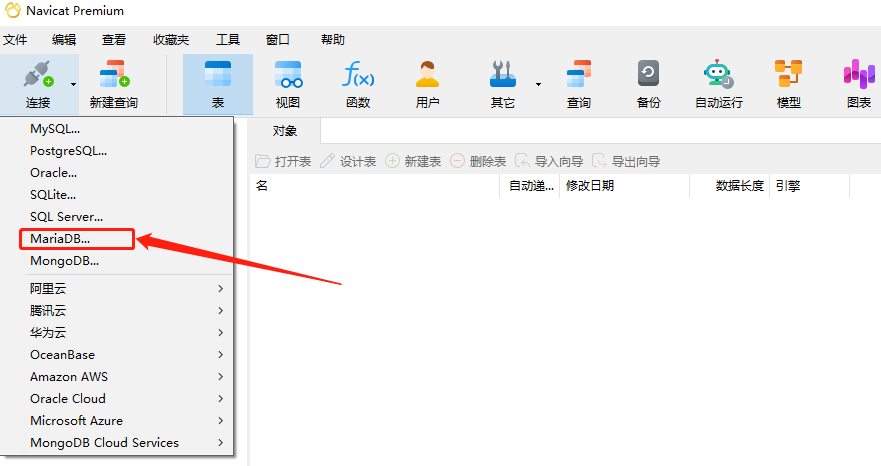This screenshot has height=466, width=881.
Task: Expand the Amazon AWS submenu arrow
Action: (221, 377)
